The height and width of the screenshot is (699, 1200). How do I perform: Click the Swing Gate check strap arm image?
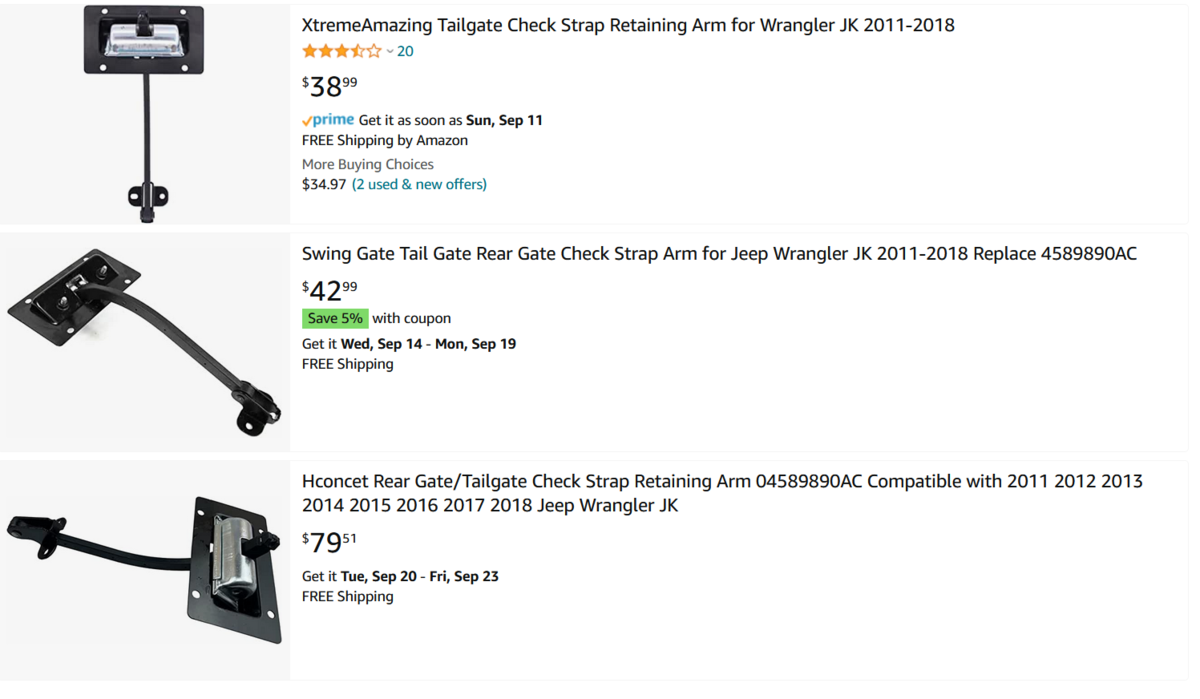click(145, 340)
